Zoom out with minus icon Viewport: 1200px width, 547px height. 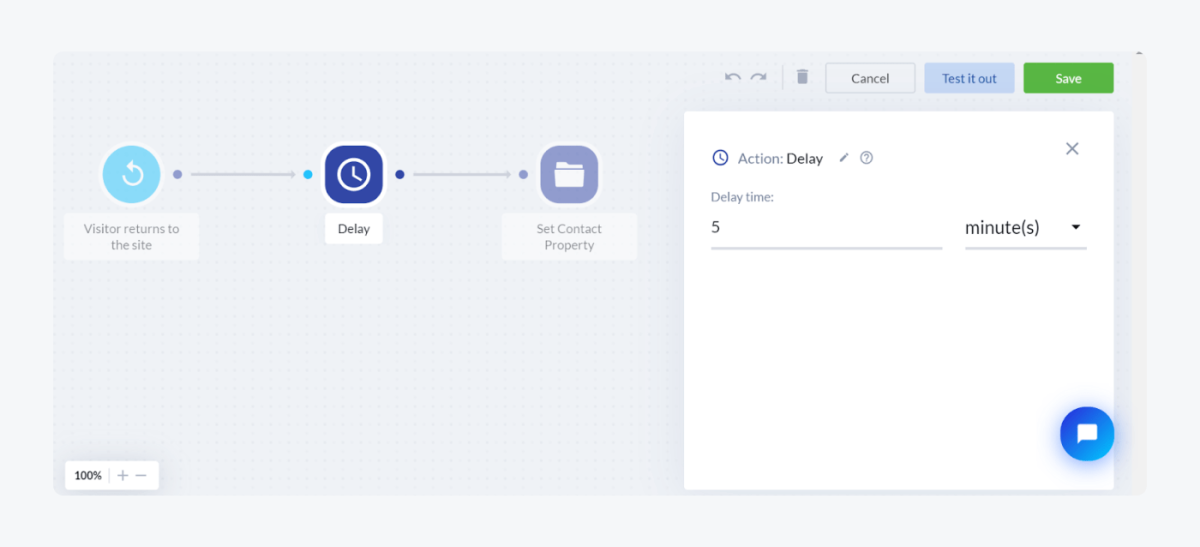click(x=141, y=475)
